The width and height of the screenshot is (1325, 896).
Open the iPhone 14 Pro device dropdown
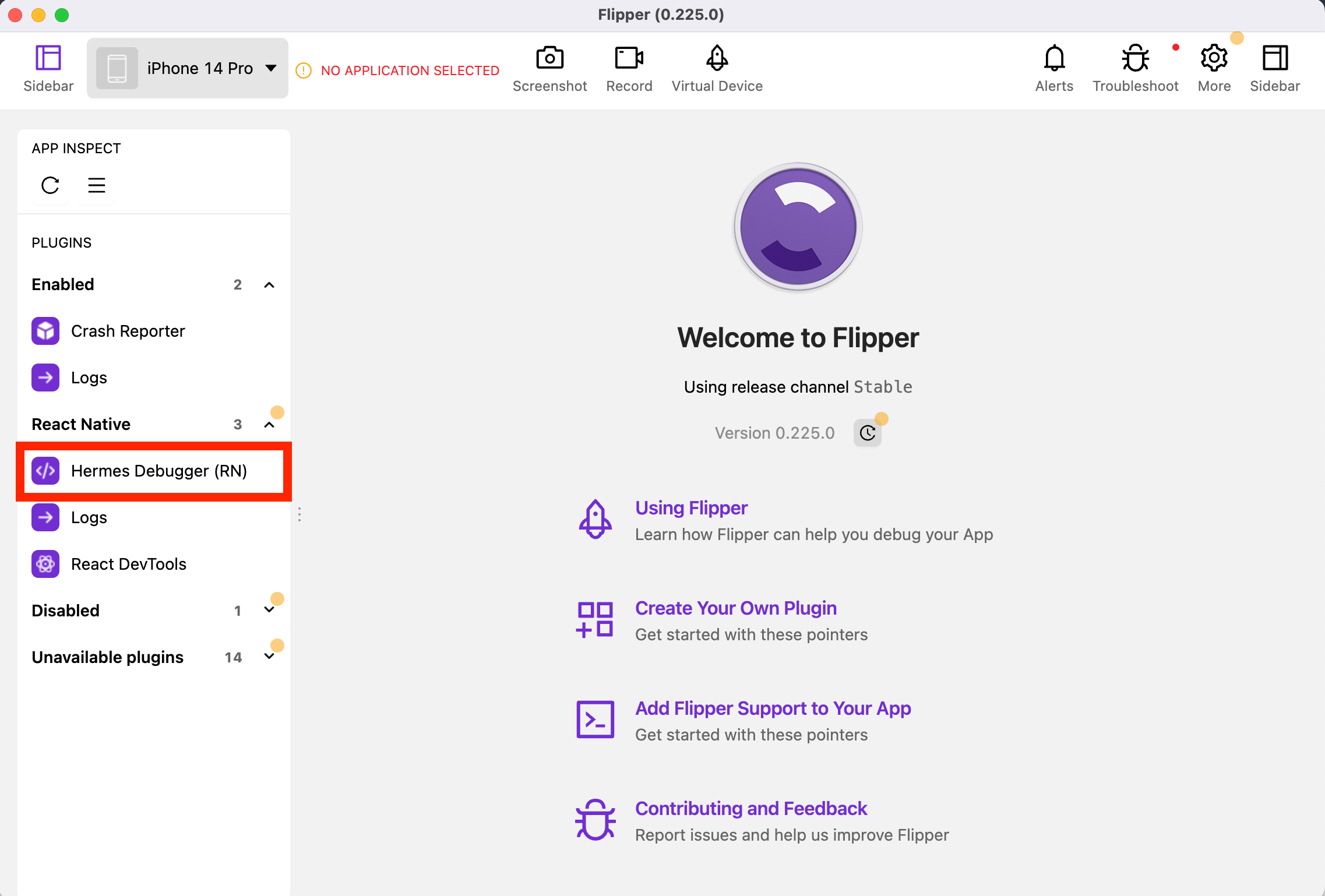pyautogui.click(x=188, y=68)
